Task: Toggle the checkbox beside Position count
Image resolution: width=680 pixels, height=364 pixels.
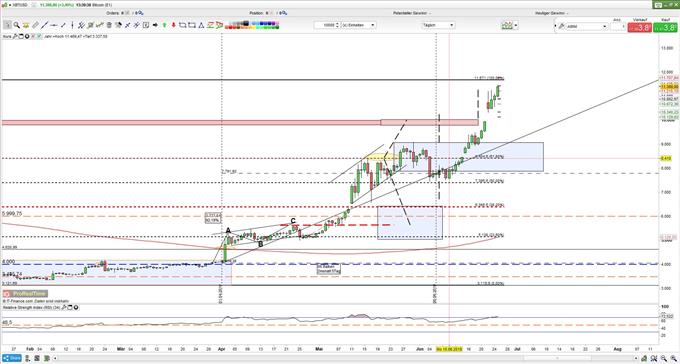Action: coord(271,13)
